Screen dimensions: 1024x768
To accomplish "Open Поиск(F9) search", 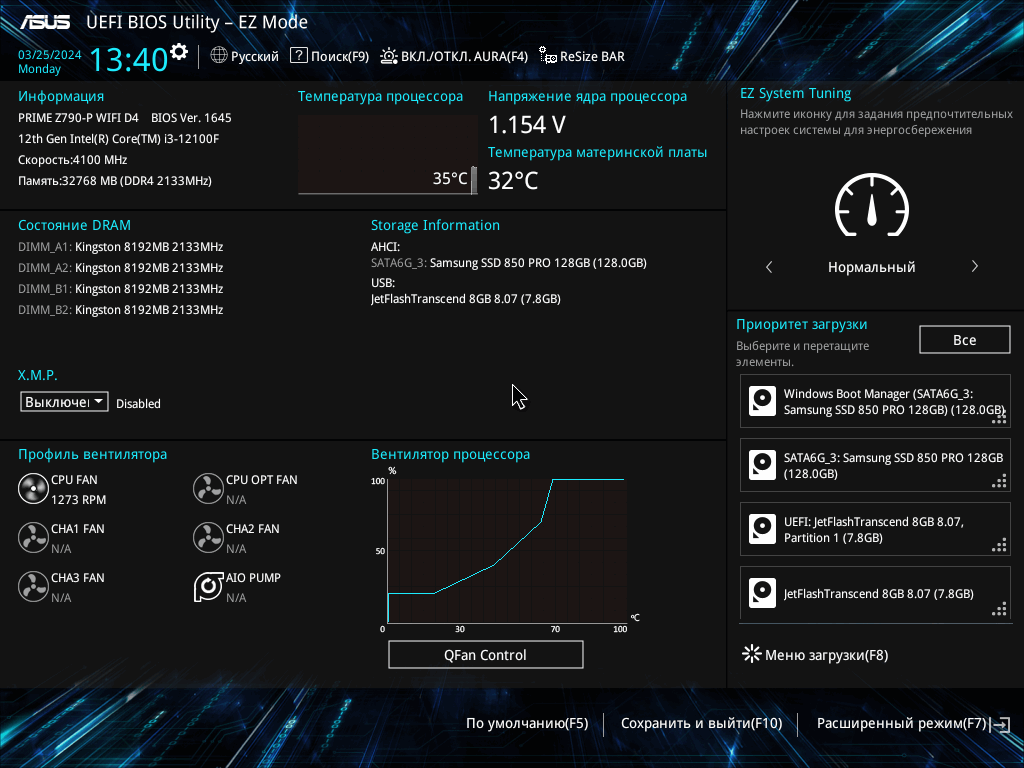I will click(340, 56).
